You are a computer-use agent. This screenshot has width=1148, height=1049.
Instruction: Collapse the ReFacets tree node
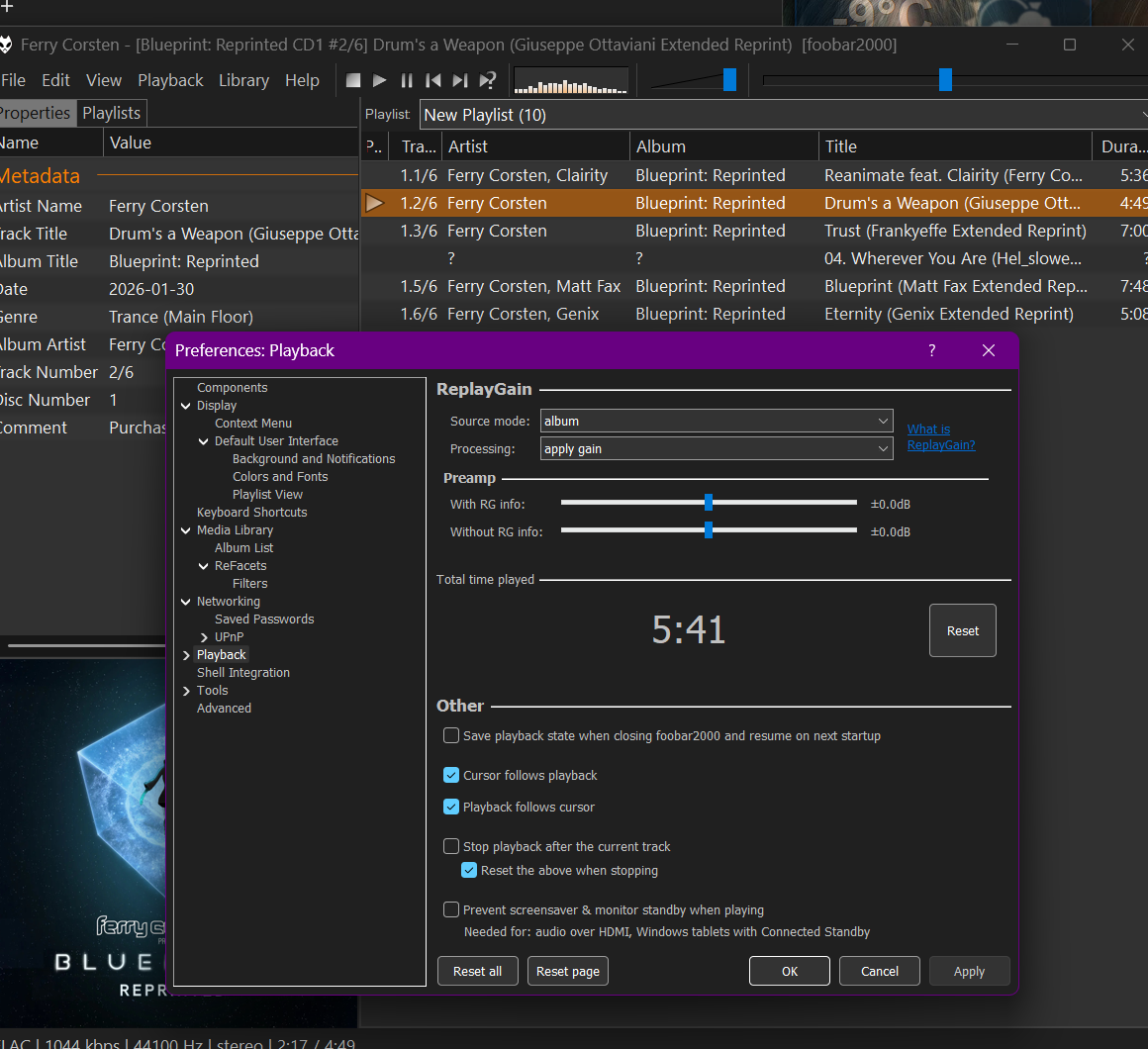[x=204, y=566]
